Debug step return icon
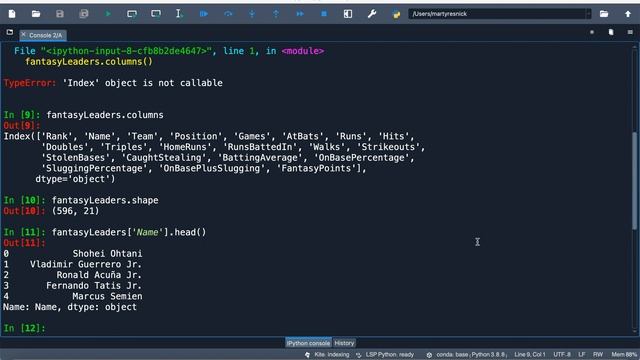 (x=276, y=14)
